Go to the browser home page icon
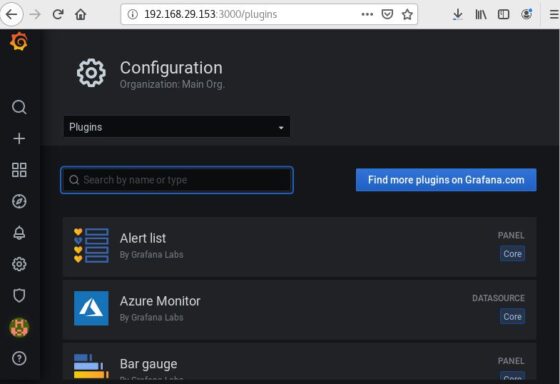This screenshot has width=560, height=384. point(80,14)
